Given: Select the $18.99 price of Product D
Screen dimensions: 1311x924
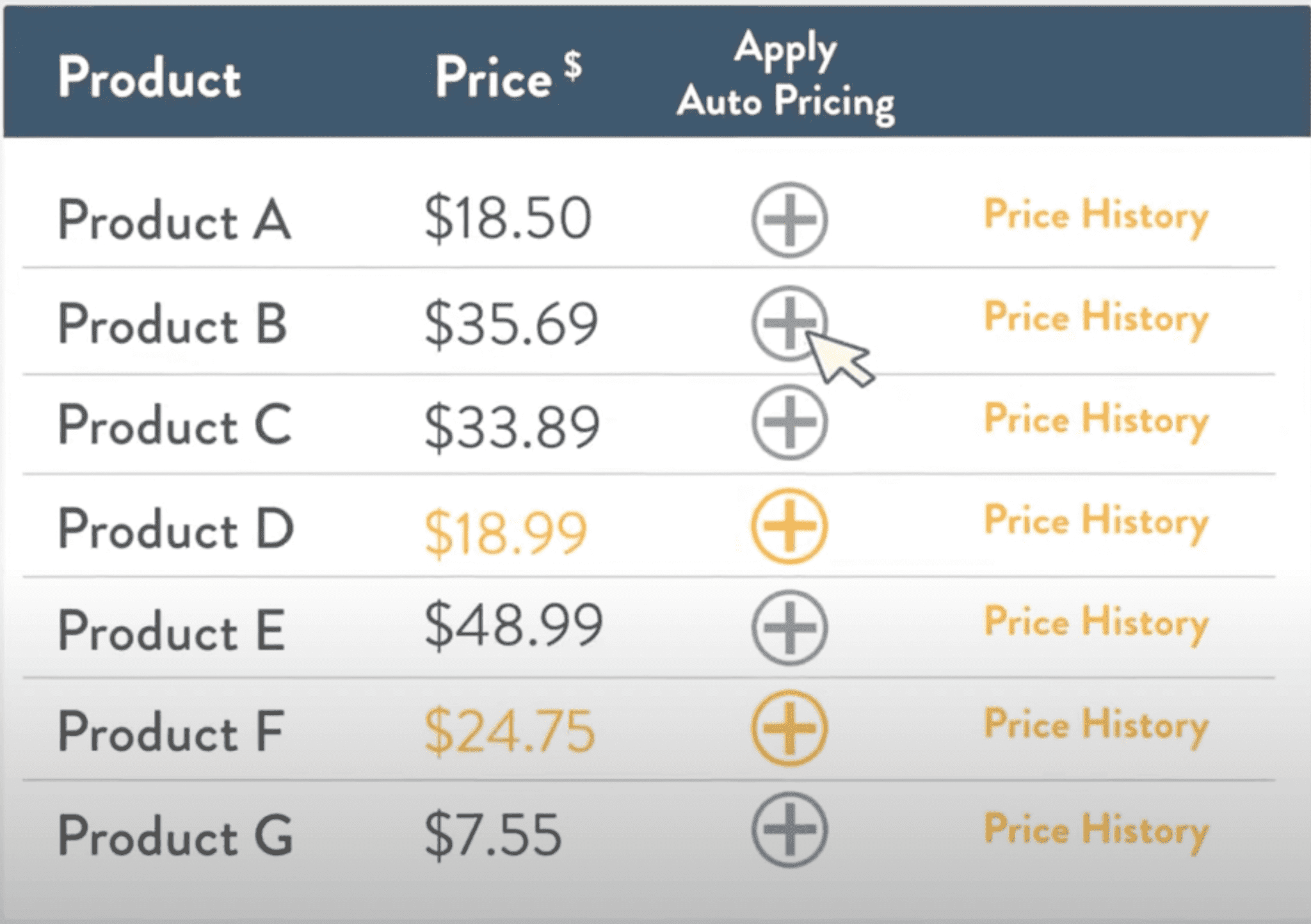Looking at the screenshot, I should [505, 533].
